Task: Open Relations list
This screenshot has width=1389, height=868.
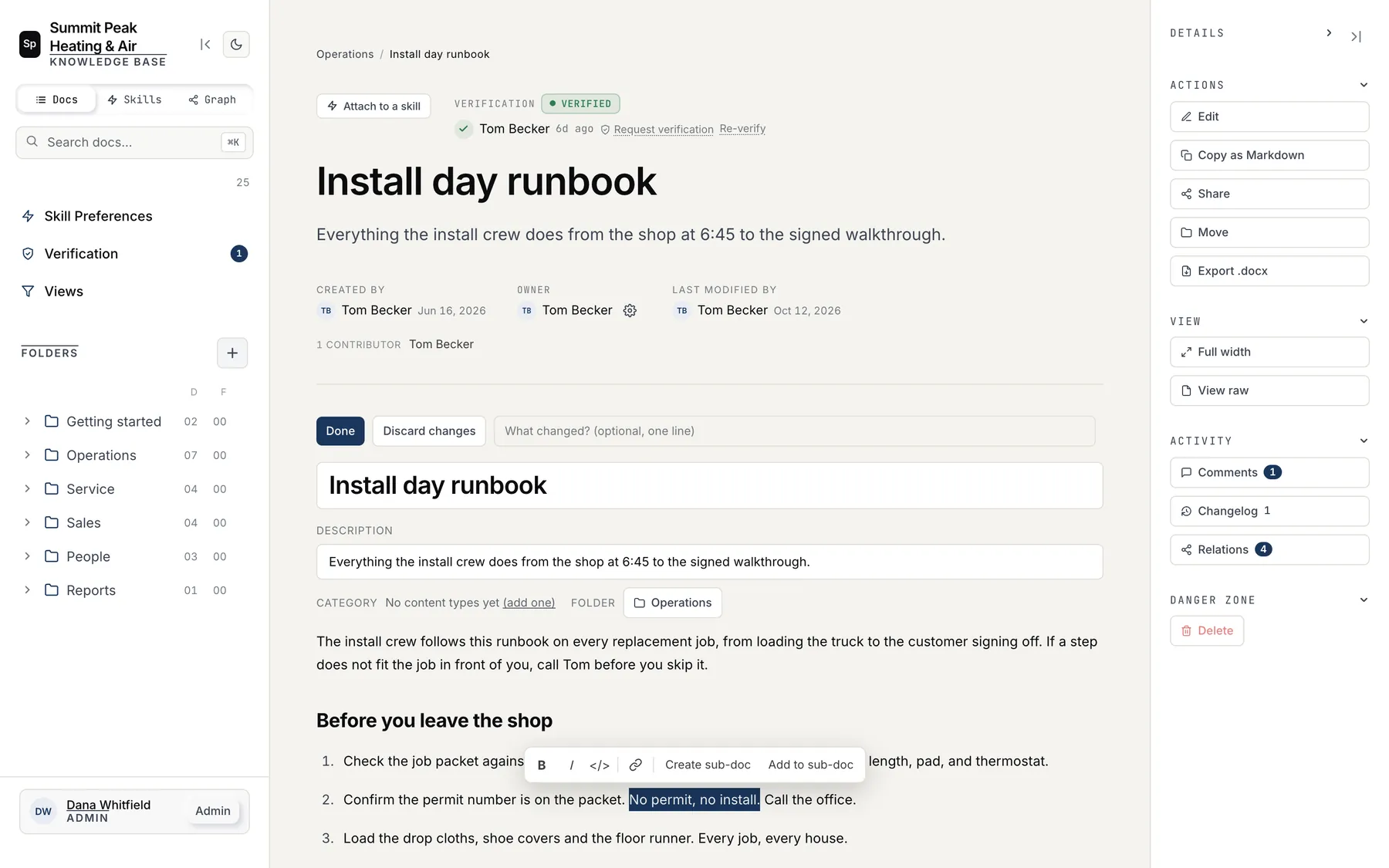Action: click(1269, 549)
